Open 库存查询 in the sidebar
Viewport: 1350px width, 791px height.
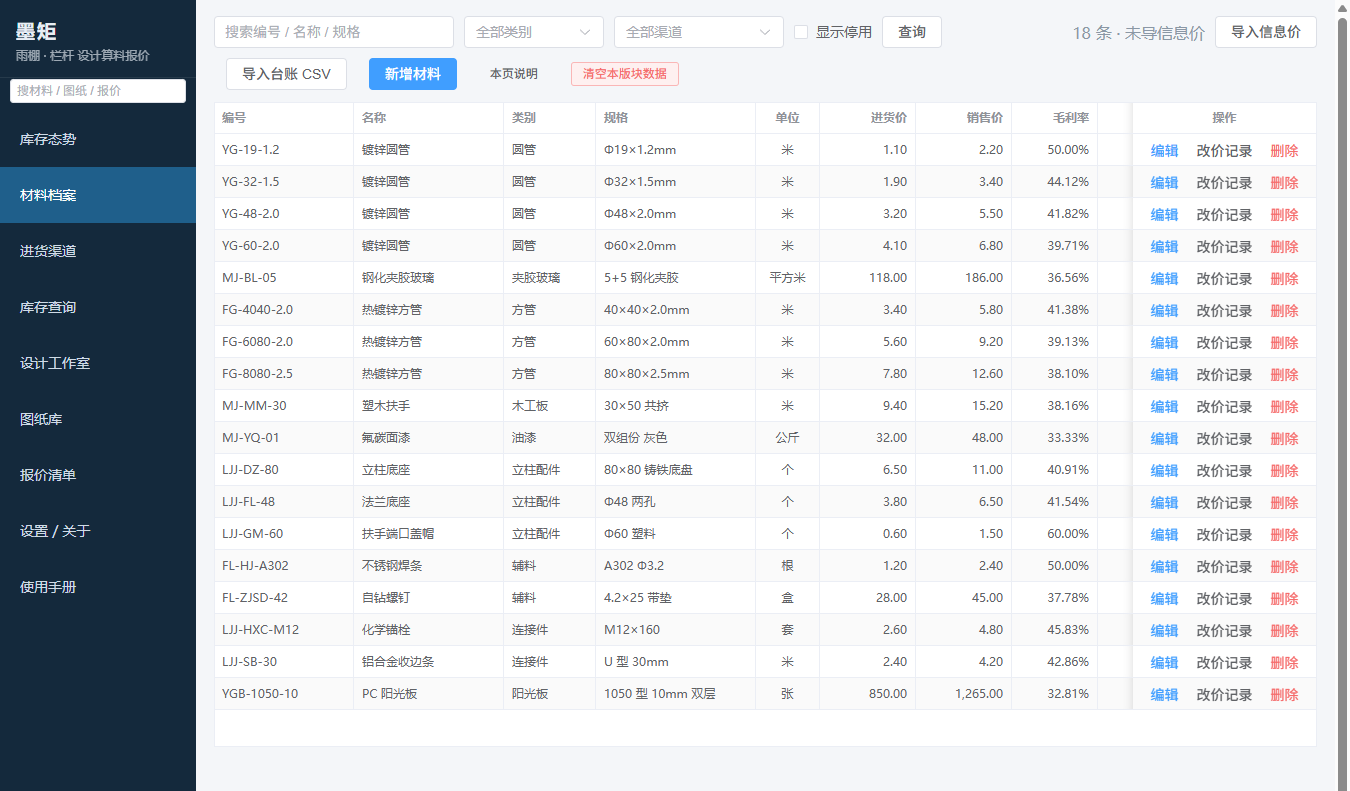coord(98,307)
